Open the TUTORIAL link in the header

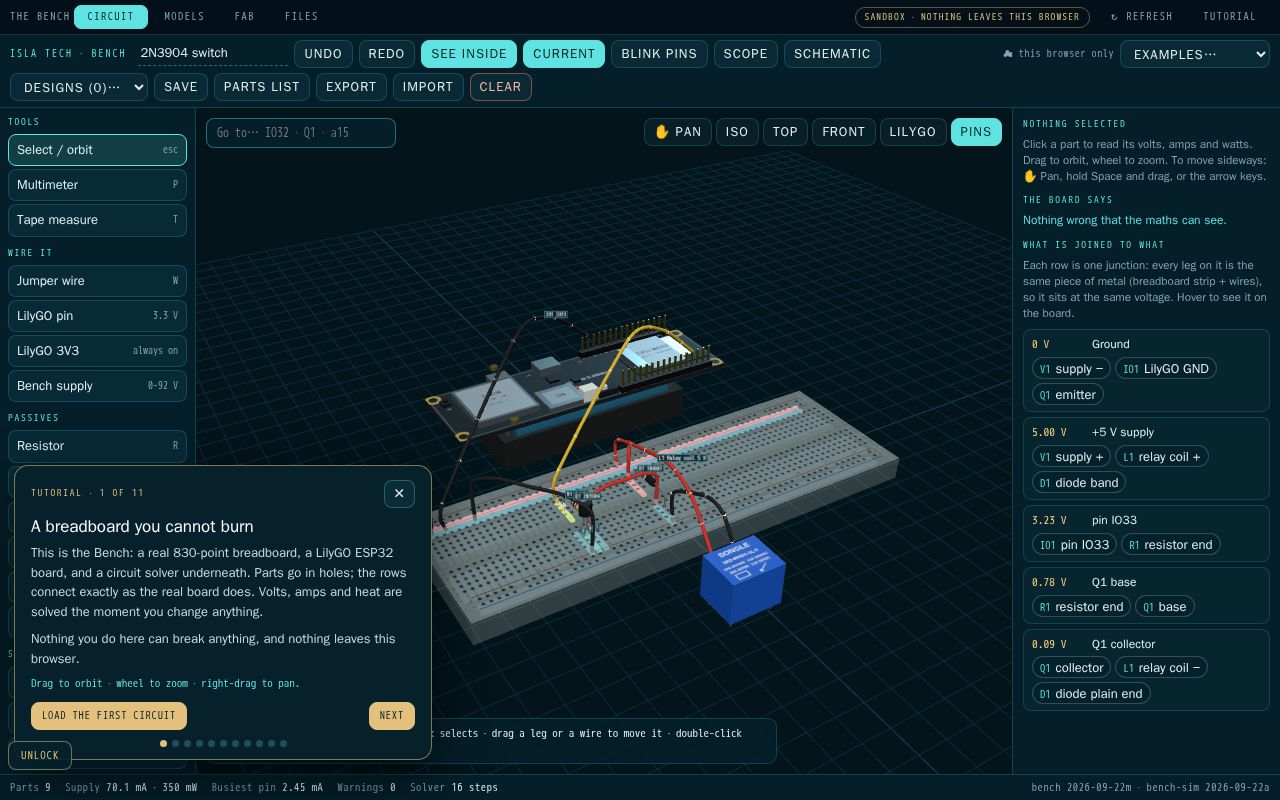point(1229,17)
